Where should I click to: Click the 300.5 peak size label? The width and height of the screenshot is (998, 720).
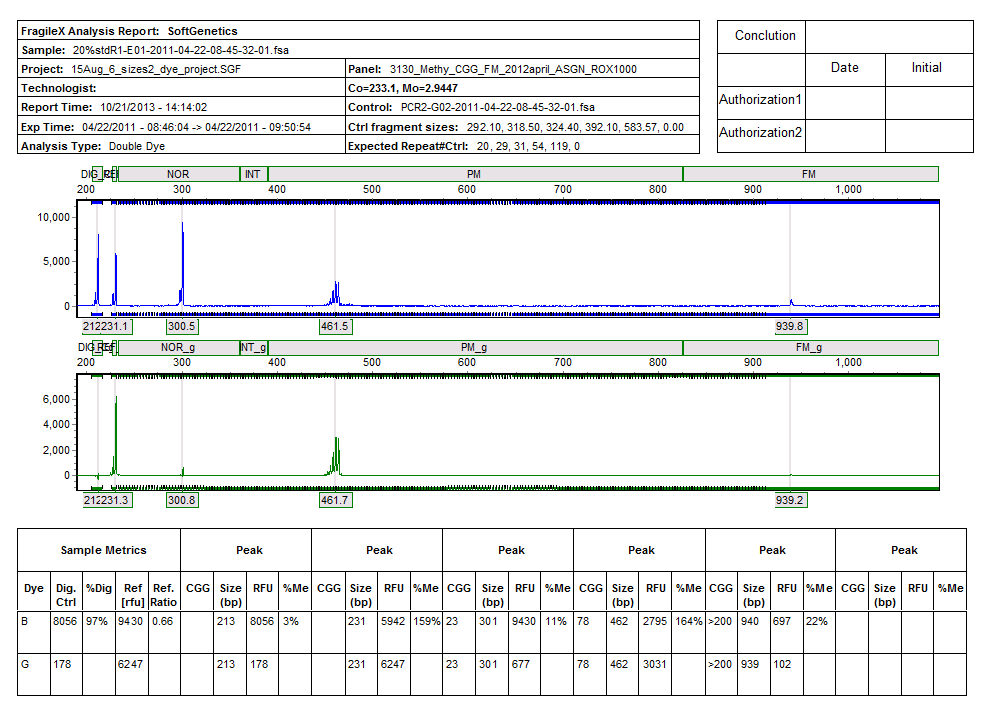tap(182, 327)
